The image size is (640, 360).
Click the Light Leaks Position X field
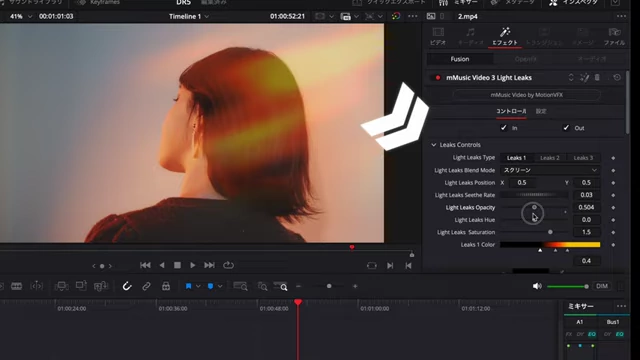coord(522,182)
